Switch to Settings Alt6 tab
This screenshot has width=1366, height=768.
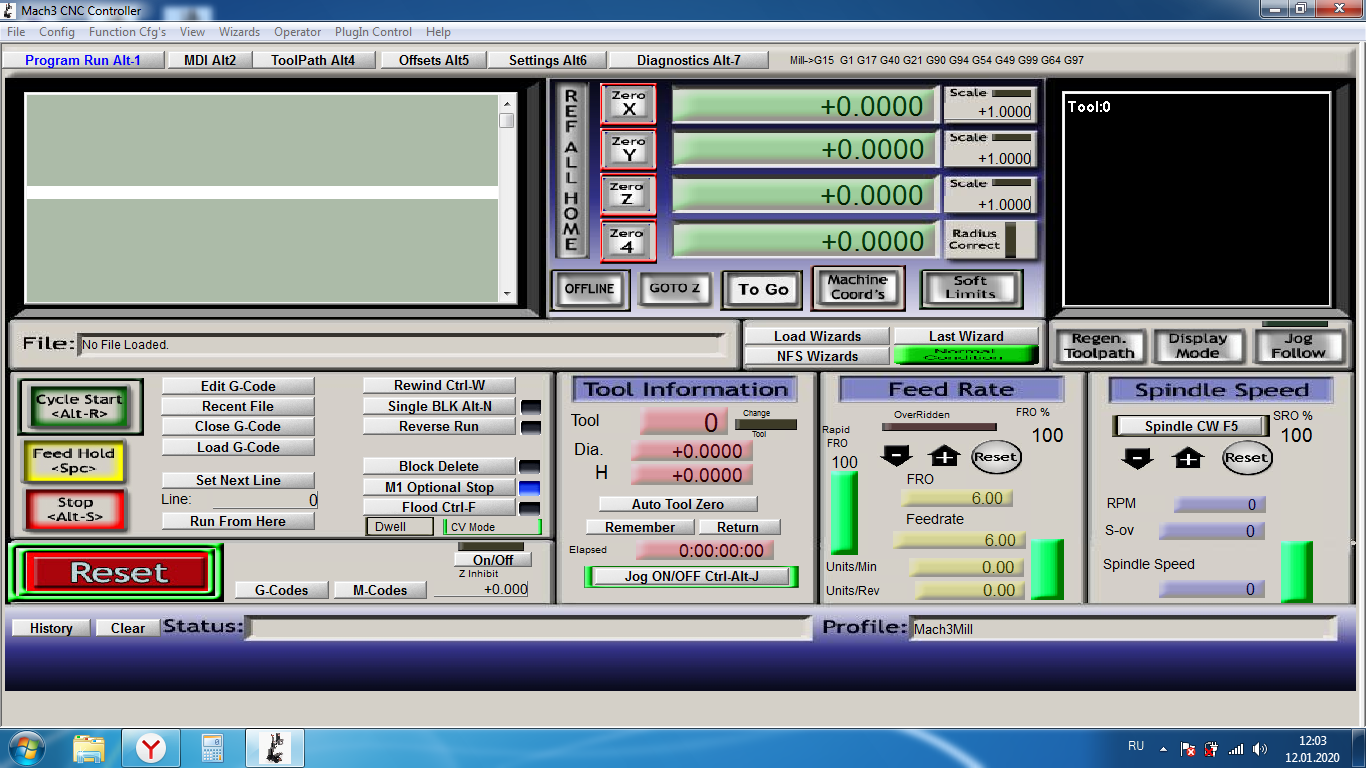pyautogui.click(x=548, y=60)
